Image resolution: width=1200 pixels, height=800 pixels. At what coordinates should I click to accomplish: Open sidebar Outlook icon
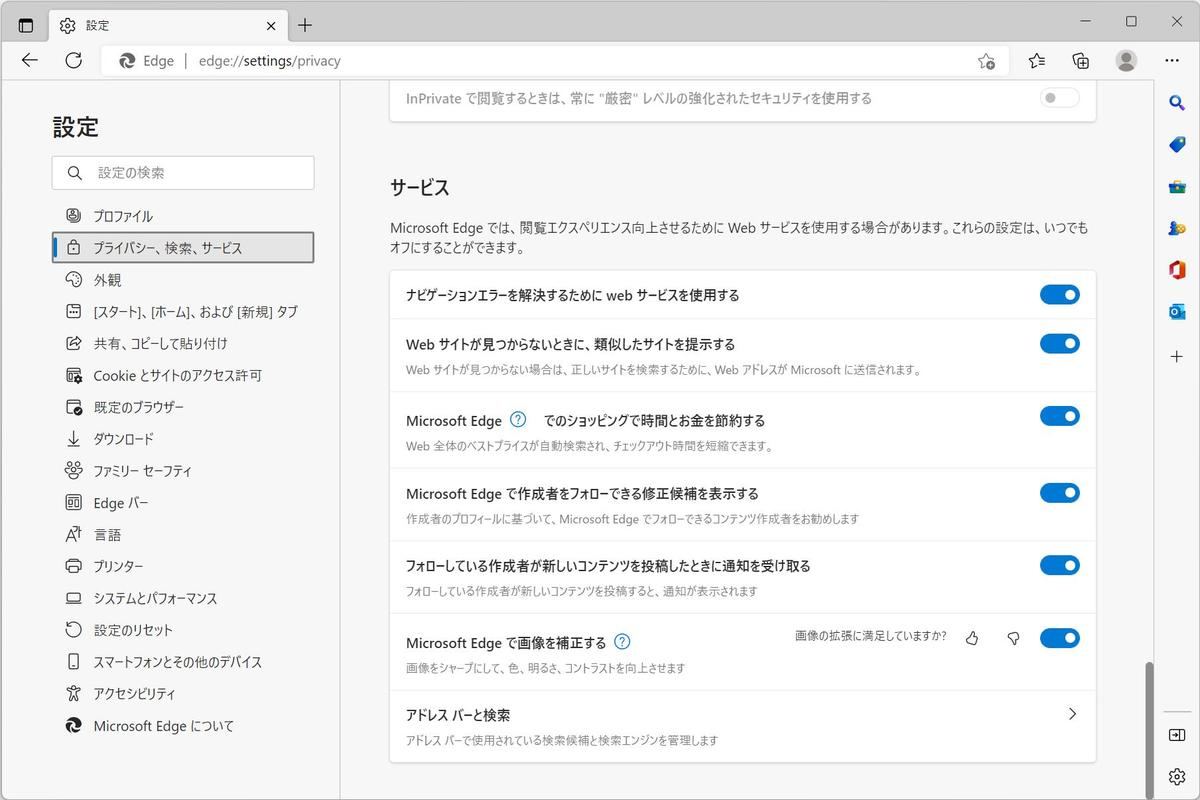(1177, 312)
